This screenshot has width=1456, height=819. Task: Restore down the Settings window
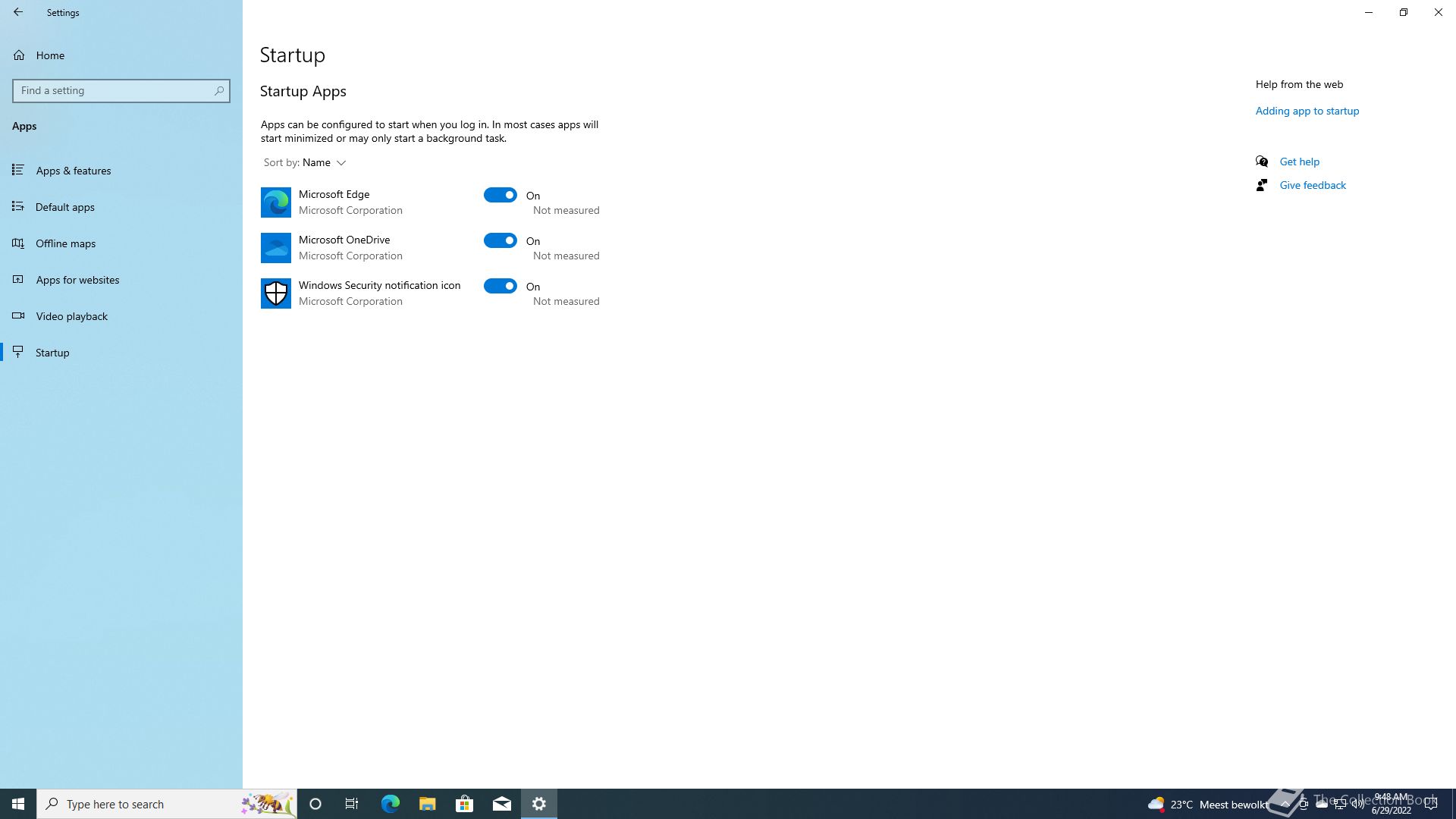click(1404, 12)
